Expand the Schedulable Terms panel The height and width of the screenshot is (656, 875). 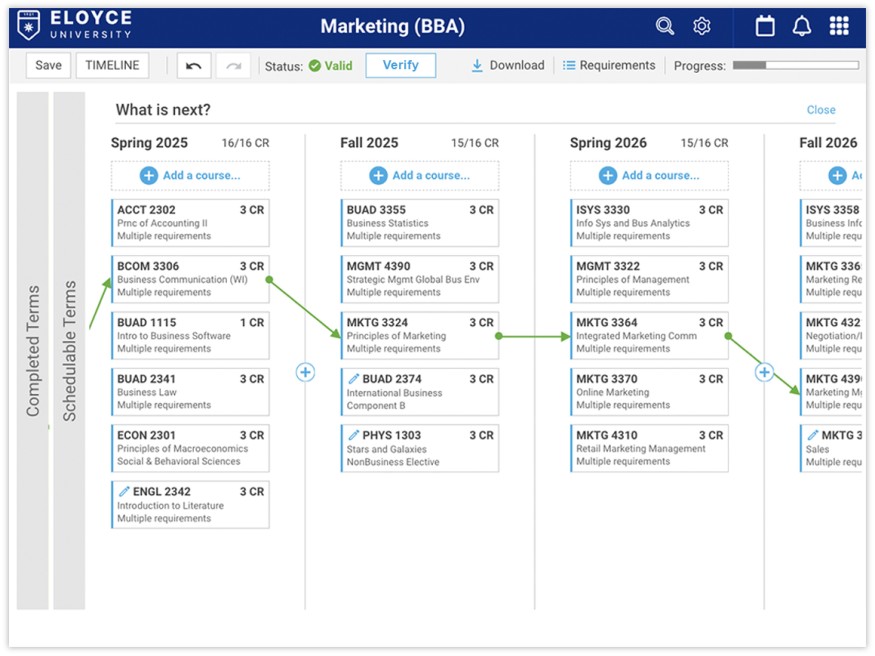(69, 351)
